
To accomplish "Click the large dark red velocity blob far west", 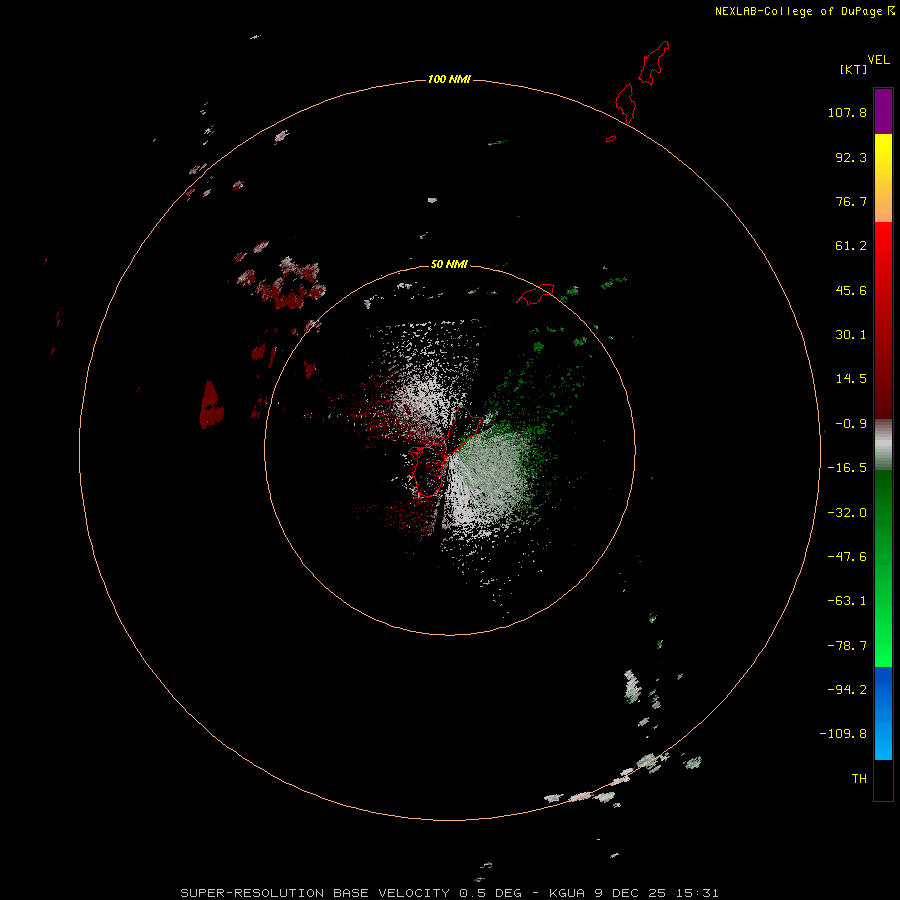I will tap(211, 404).
